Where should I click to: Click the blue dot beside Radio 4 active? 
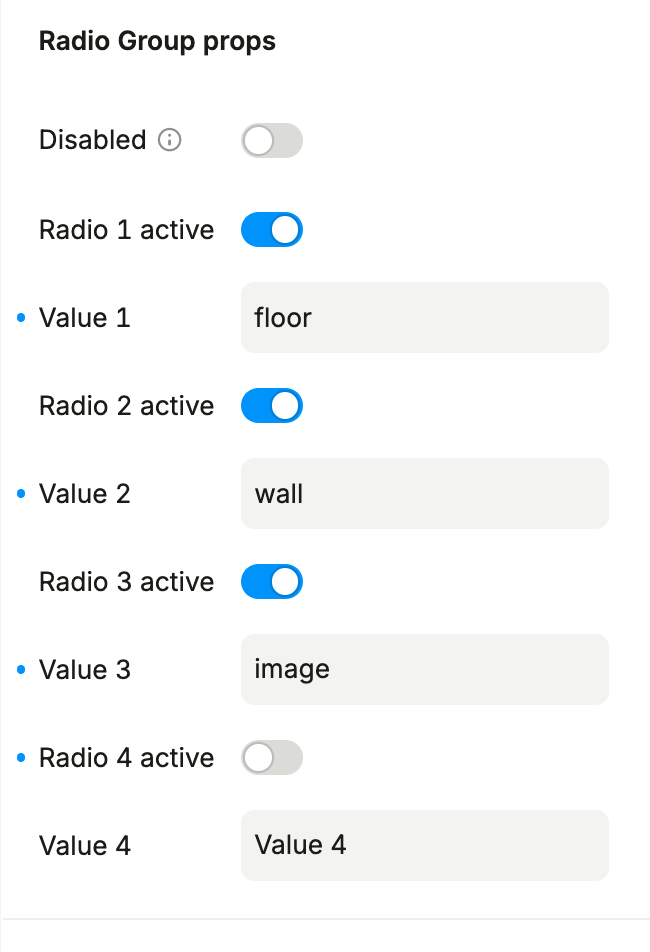point(22,758)
